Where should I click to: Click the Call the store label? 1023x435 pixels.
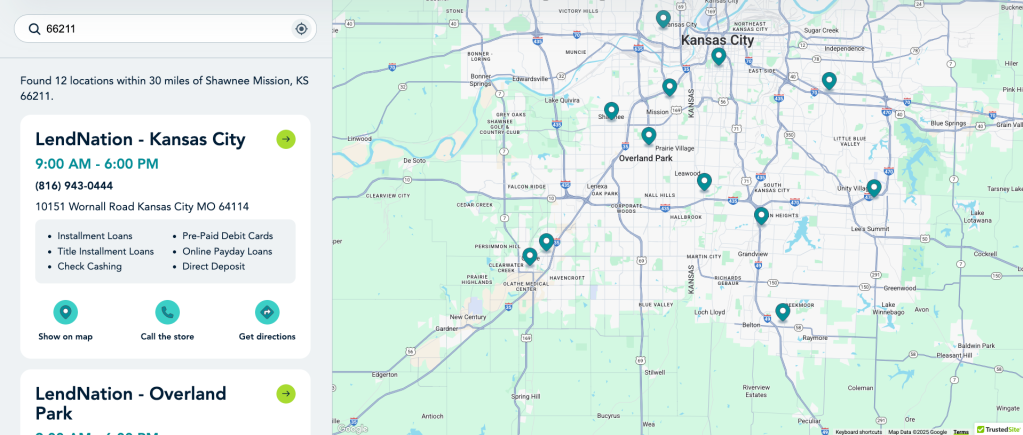coord(167,337)
